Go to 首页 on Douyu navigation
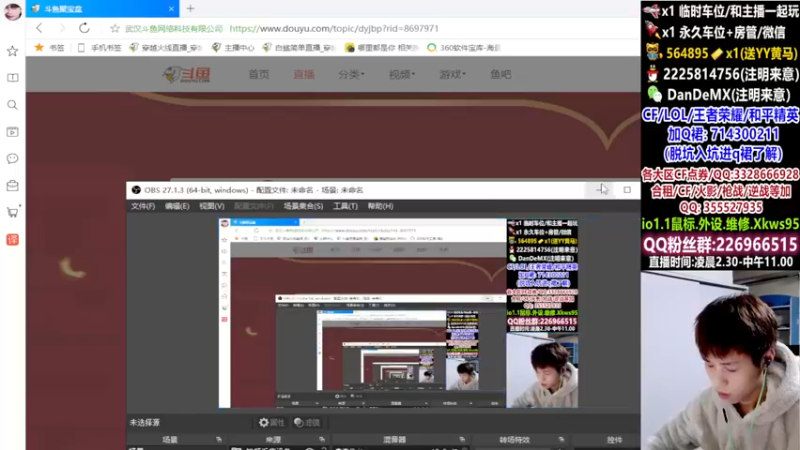 pyautogui.click(x=259, y=74)
